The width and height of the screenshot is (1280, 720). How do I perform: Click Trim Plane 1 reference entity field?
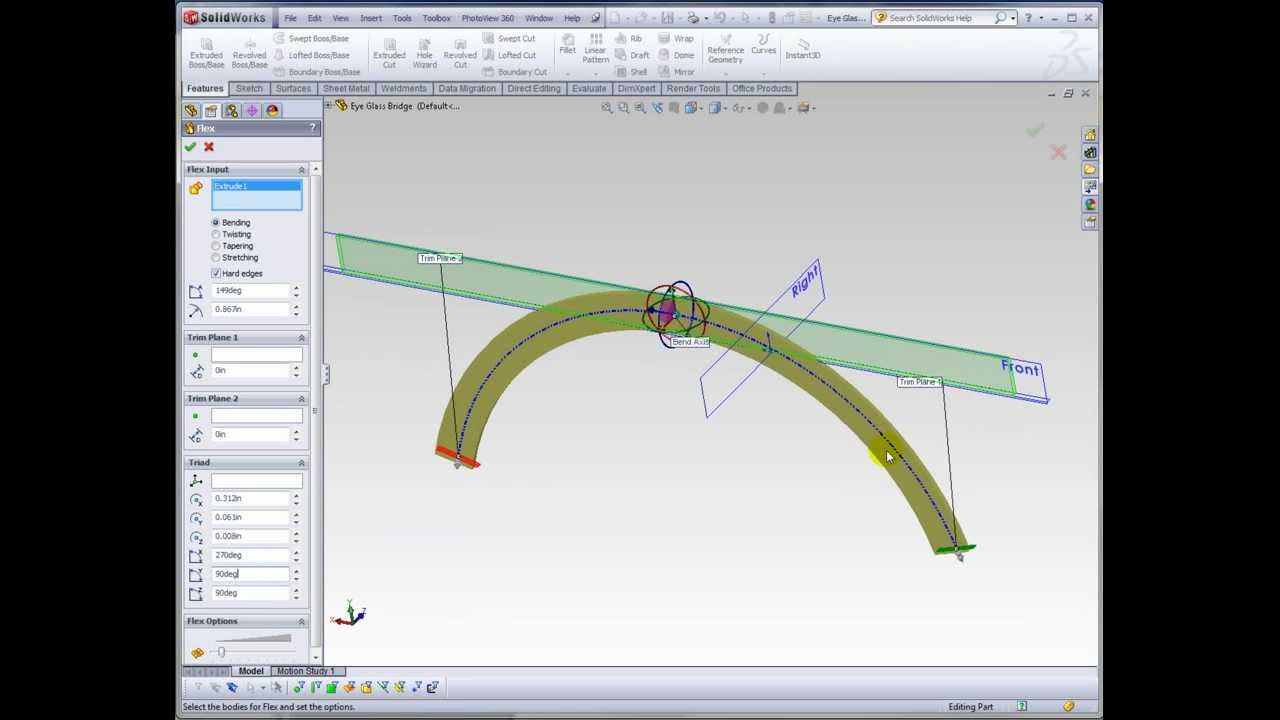click(256, 355)
